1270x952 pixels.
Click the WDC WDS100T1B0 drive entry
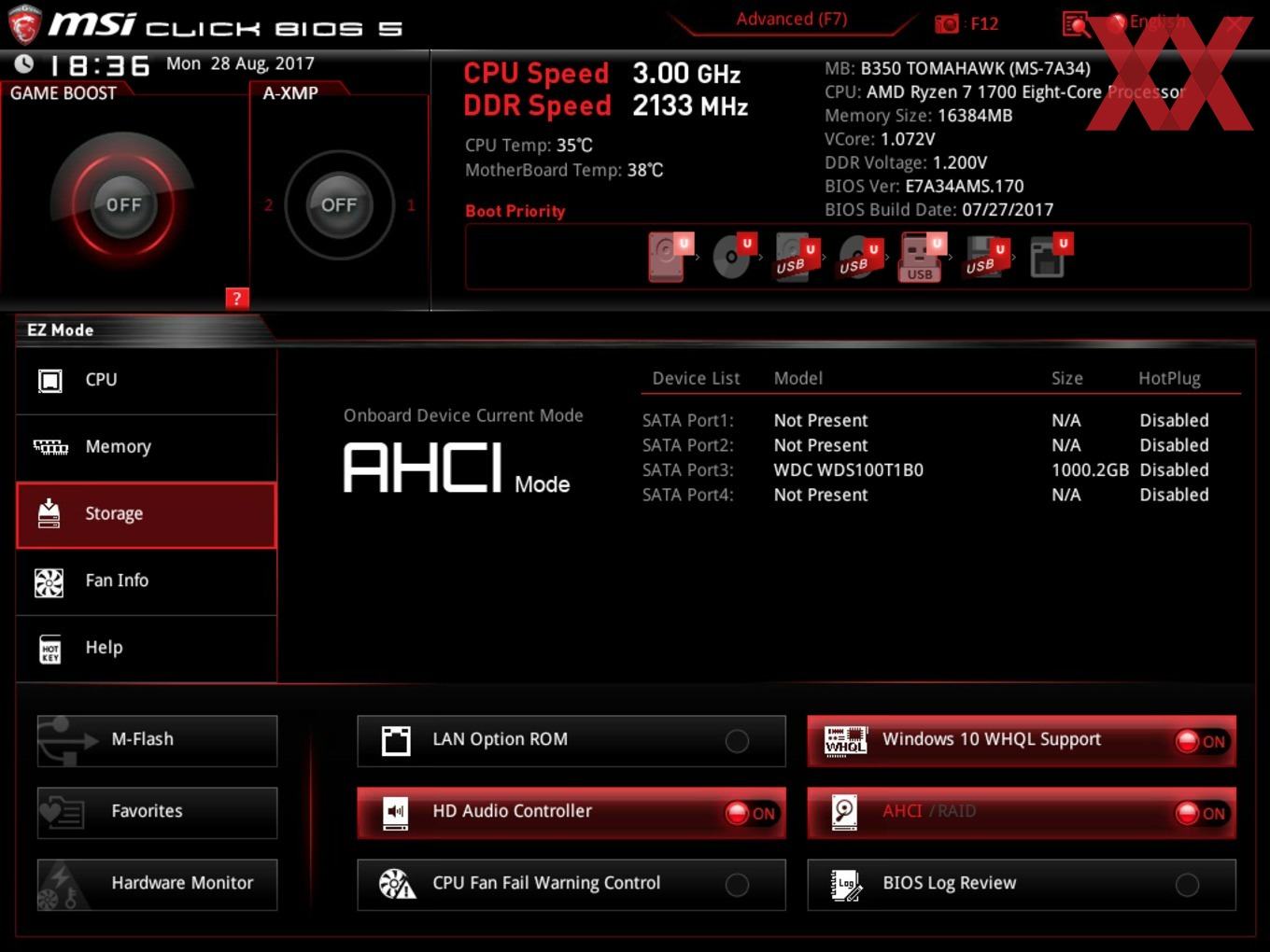848,470
